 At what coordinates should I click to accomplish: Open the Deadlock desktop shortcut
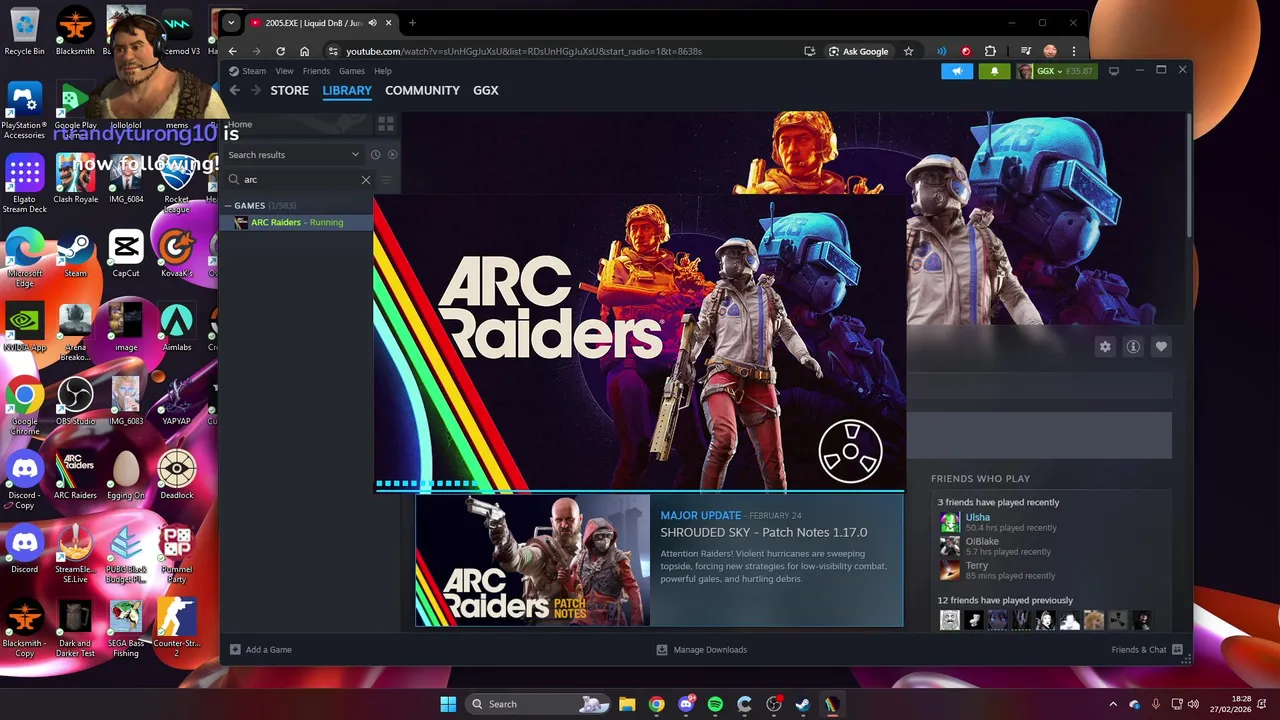pos(176,475)
